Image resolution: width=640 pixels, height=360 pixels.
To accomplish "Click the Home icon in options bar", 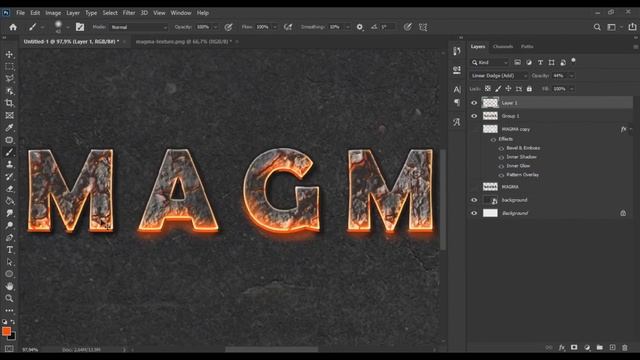I will point(13,27).
